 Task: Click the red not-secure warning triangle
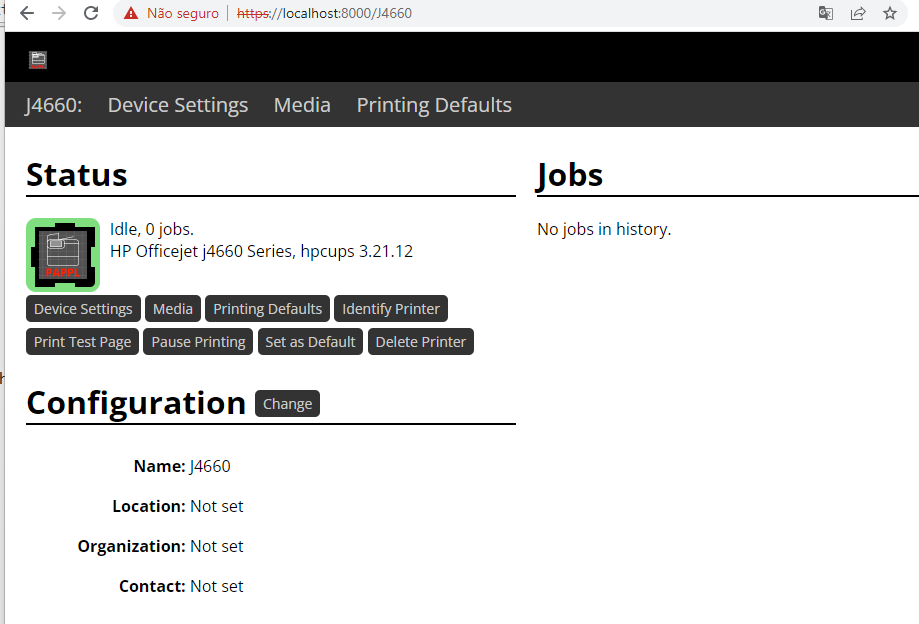(x=131, y=13)
